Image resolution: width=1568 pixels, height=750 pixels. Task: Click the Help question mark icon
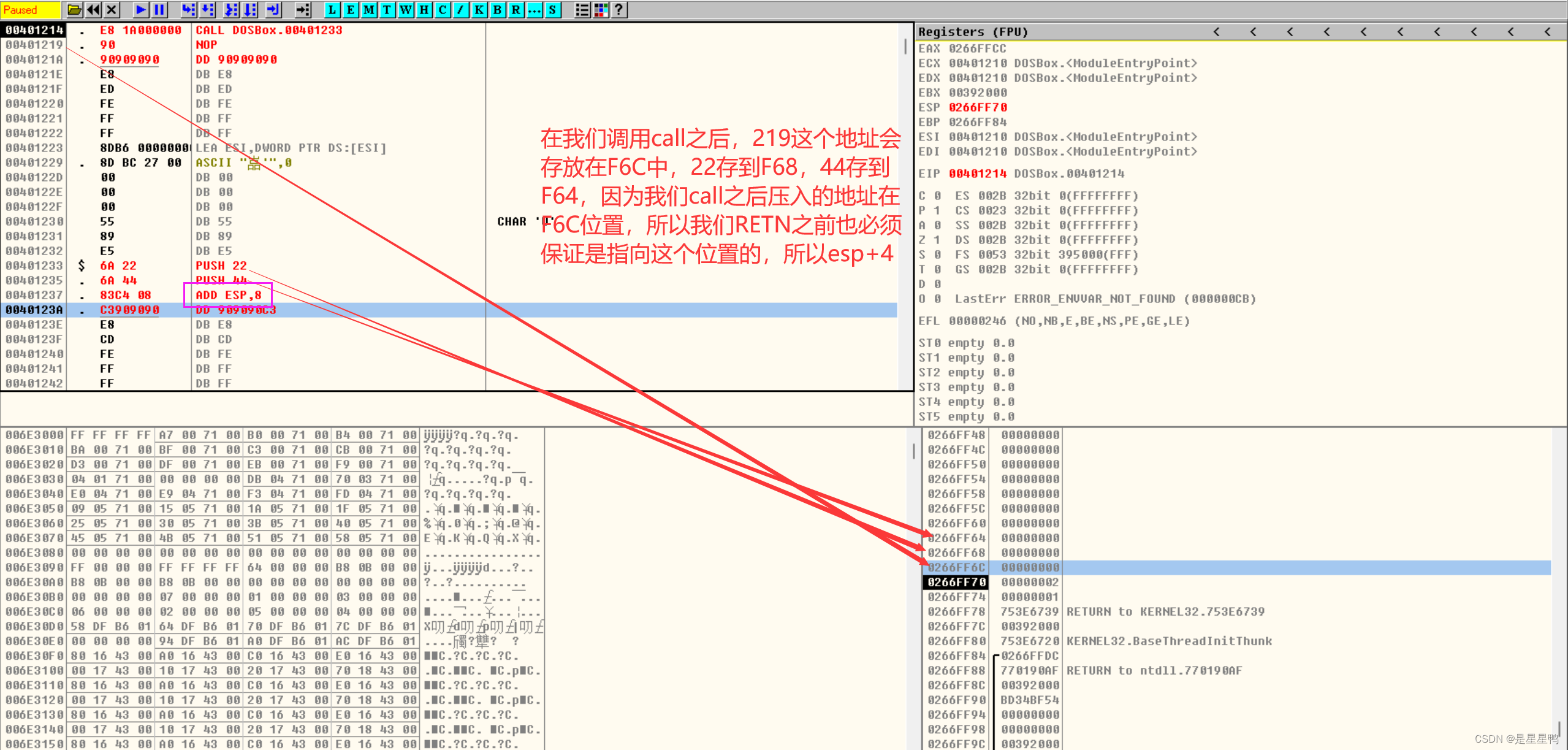(618, 9)
